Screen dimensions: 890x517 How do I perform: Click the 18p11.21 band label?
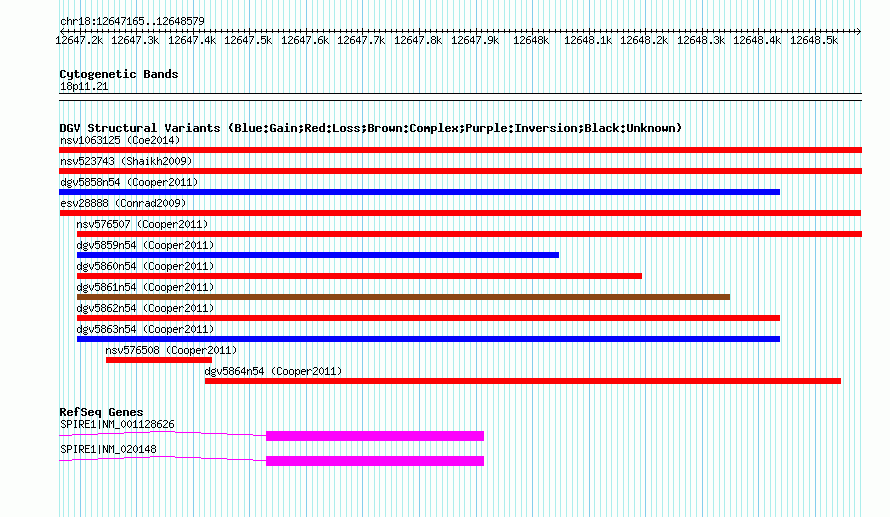coord(84,86)
